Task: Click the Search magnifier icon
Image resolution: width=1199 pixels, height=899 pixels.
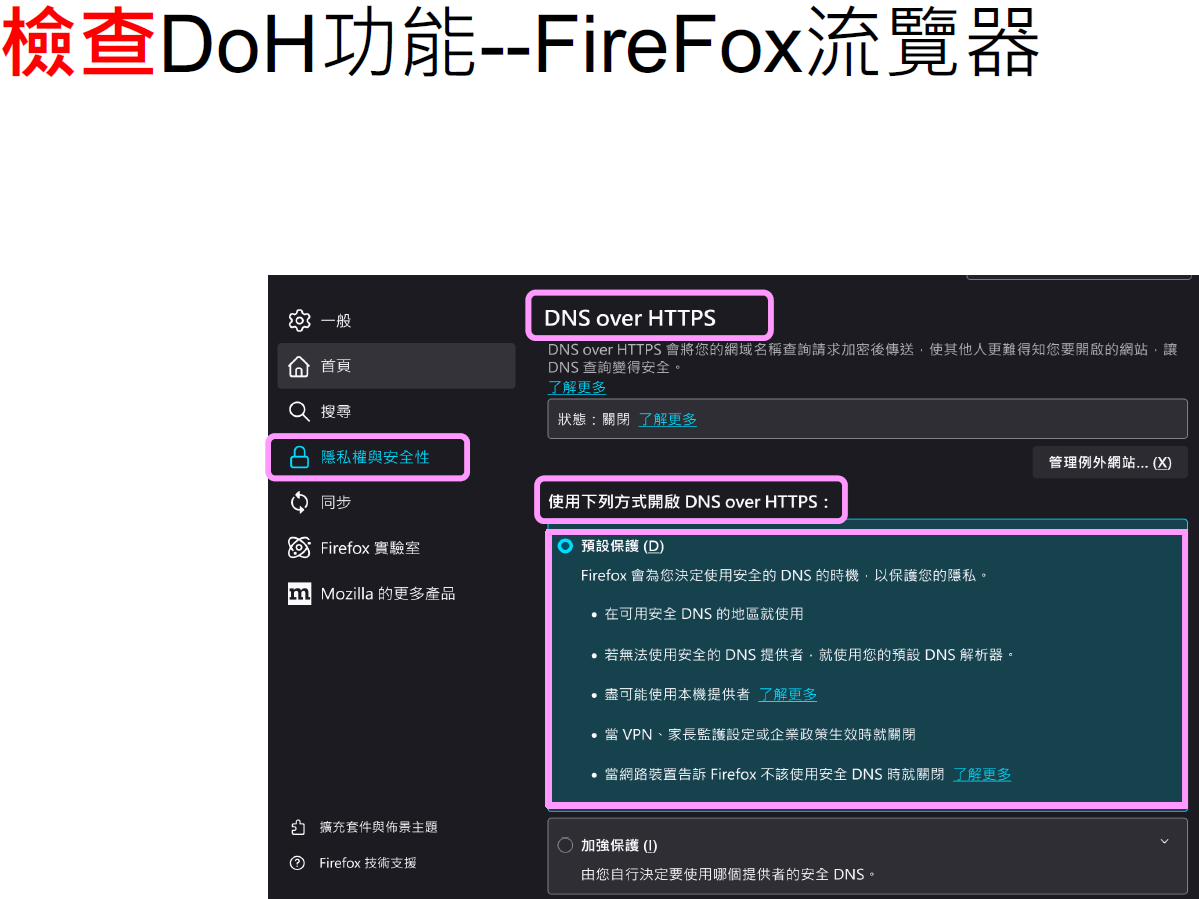Action: 299,412
